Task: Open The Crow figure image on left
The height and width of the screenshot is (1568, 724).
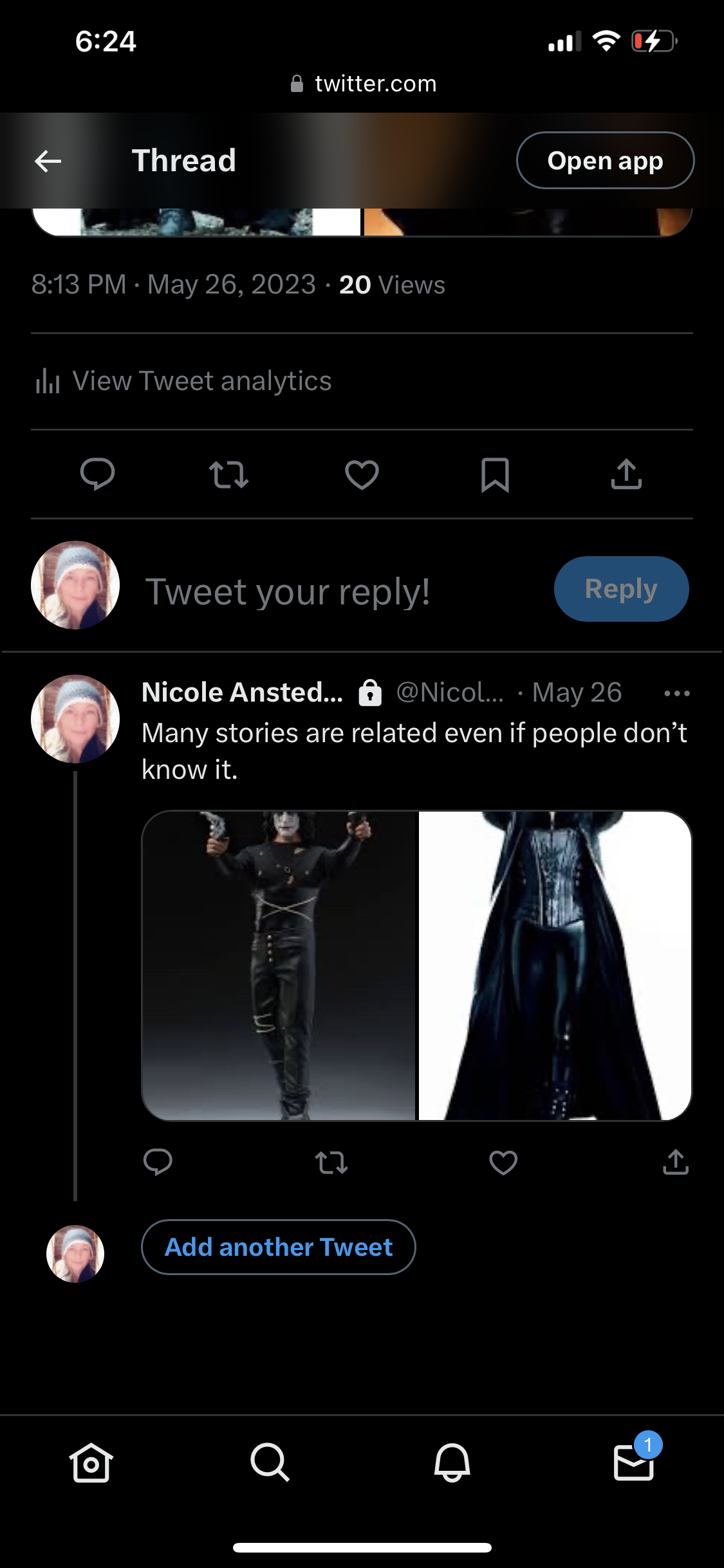Action: pyautogui.click(x=279, y=966)
